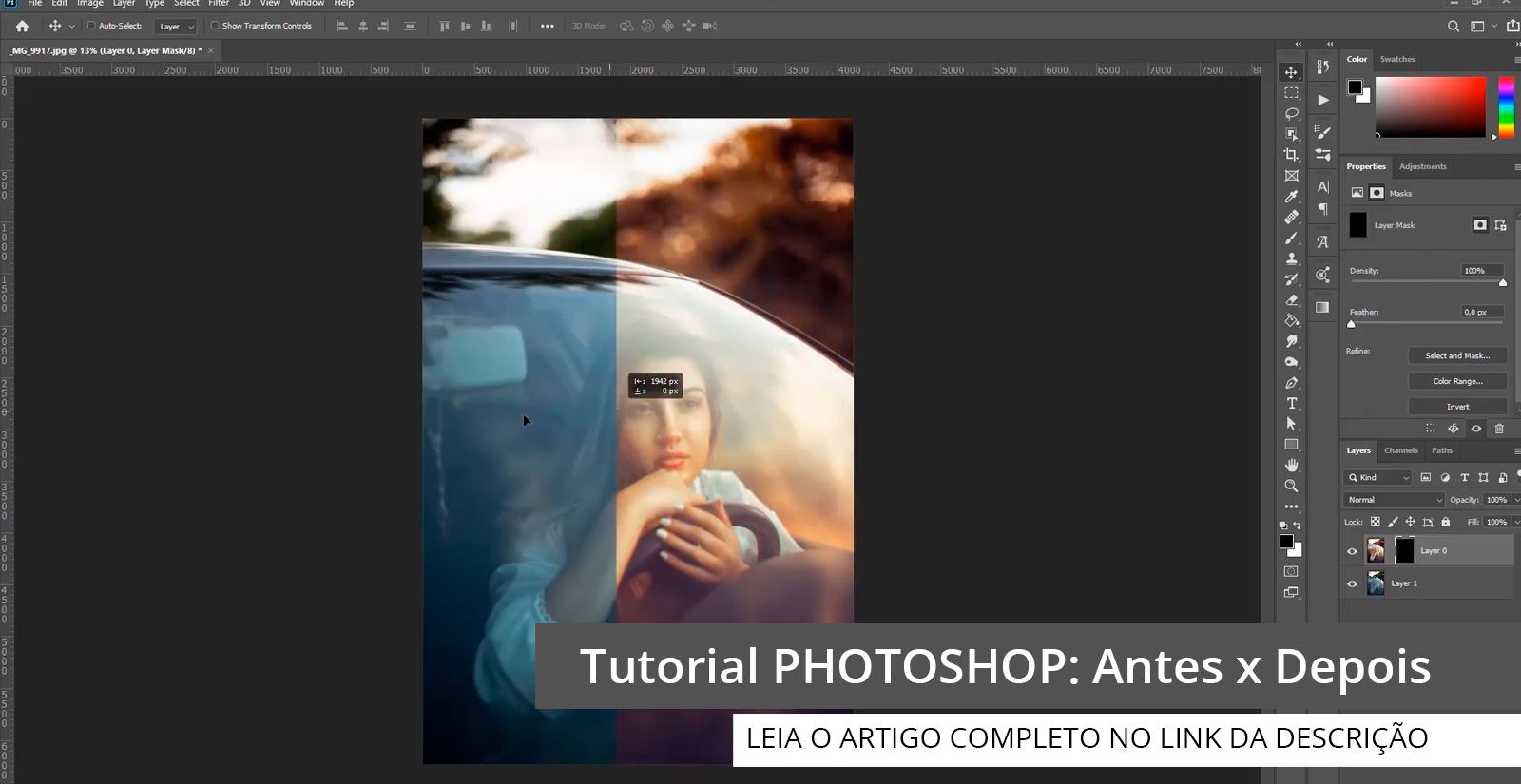This screenshot has width=1521, height=784.
Task: Switch to the Swatches tab
Action: (1397, 59)
